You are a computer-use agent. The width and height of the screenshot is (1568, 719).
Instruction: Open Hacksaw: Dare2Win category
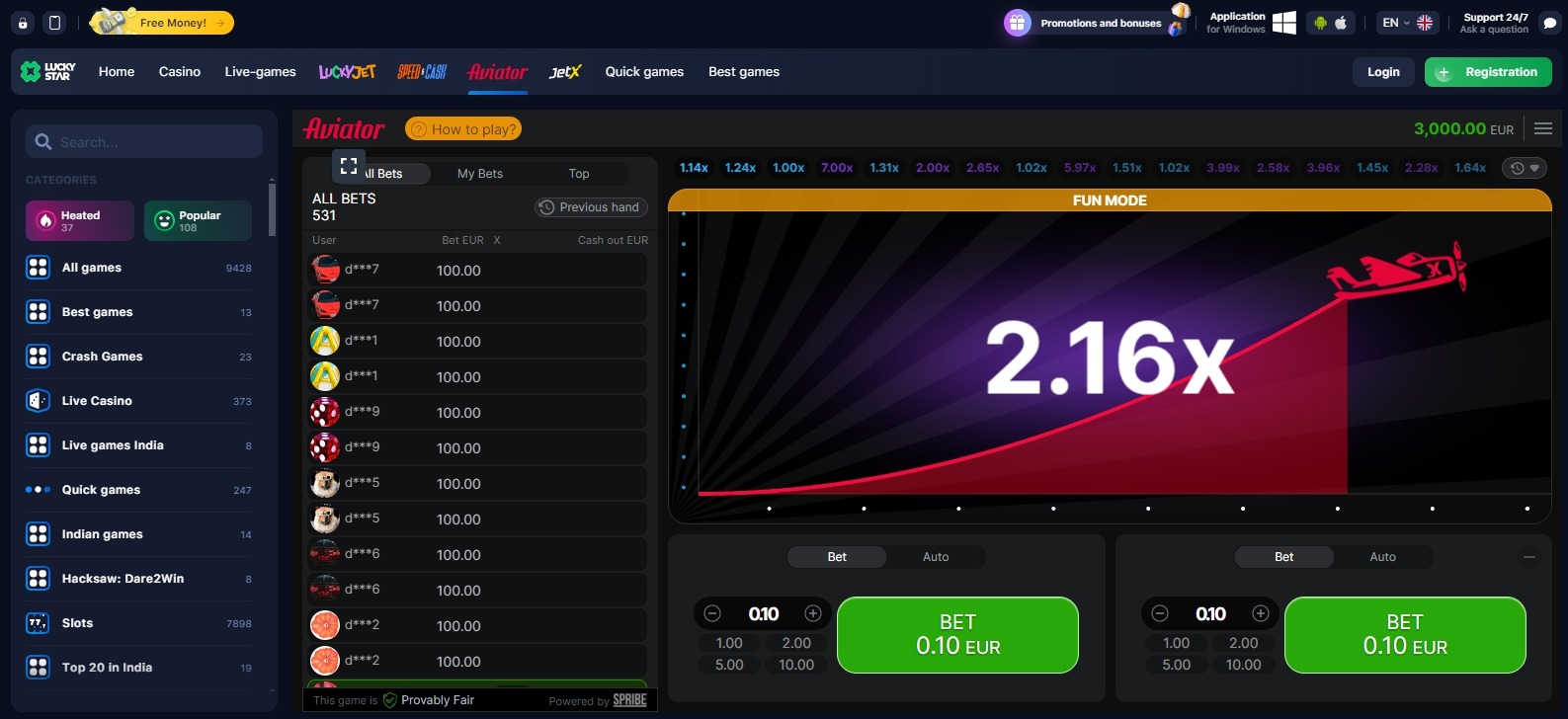pyautogui.click(x=138, y=579)
